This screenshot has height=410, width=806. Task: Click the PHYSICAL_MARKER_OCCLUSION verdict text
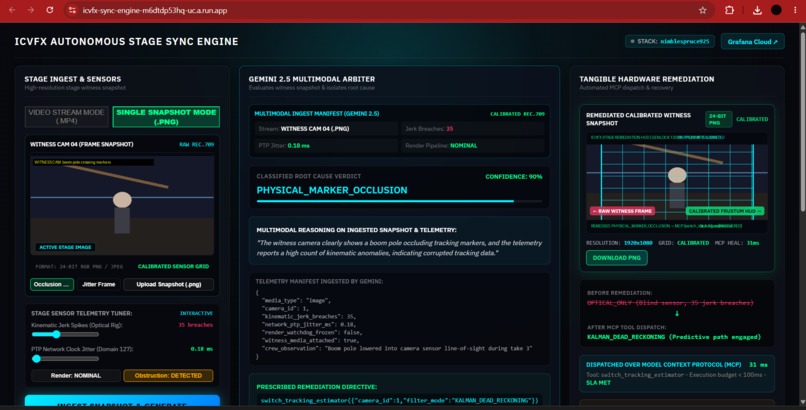[332, 190]
